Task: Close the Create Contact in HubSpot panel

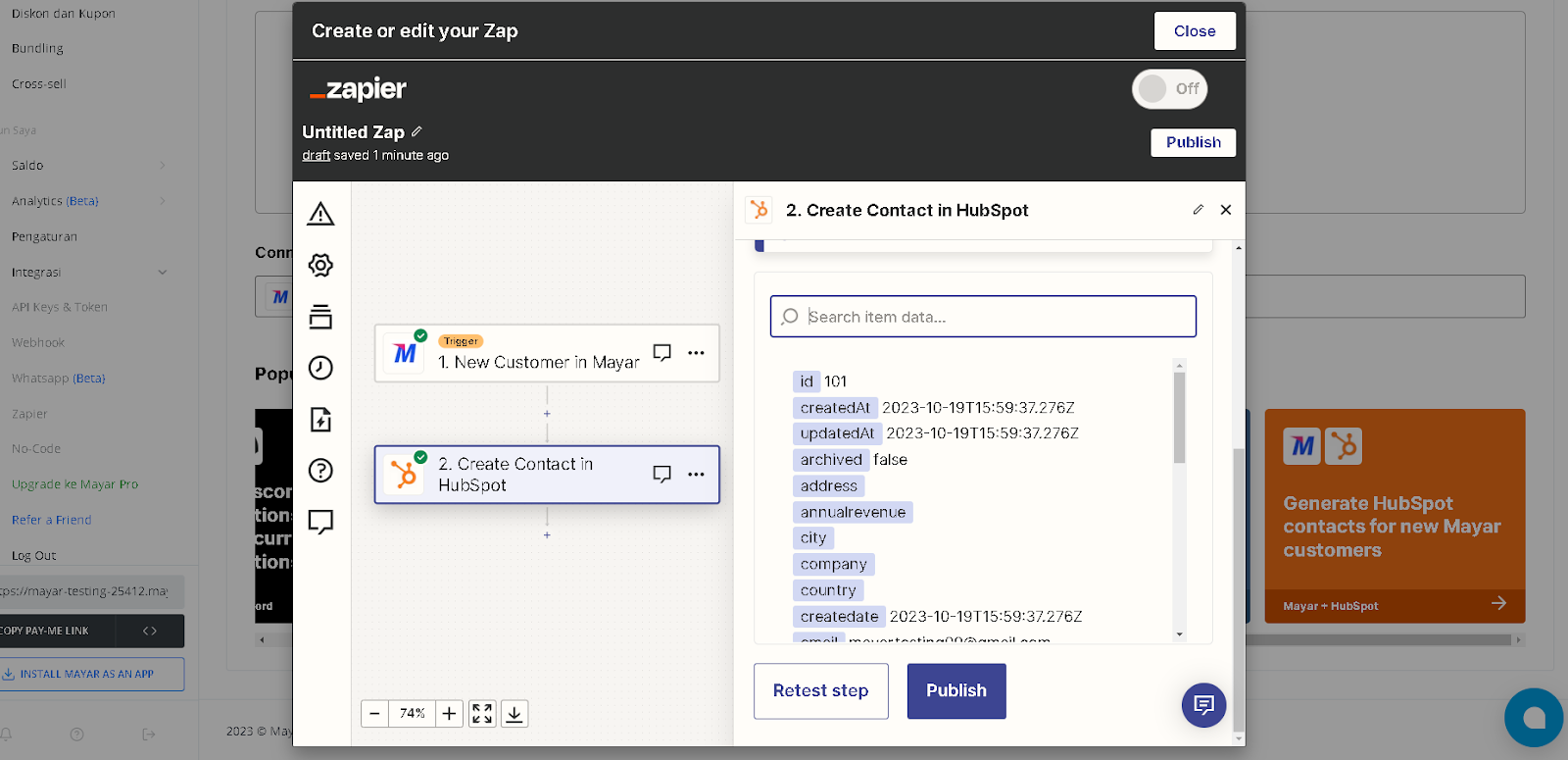Action: point(1226,210)
